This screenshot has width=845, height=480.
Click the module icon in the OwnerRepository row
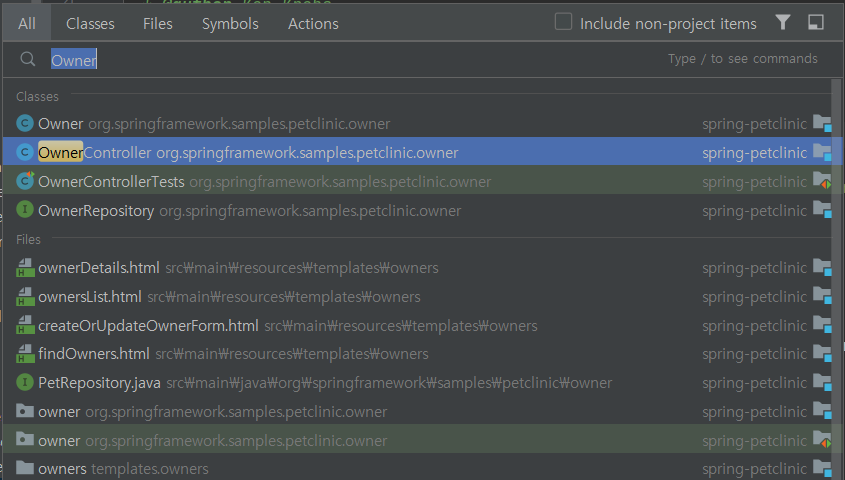point(822,210)
